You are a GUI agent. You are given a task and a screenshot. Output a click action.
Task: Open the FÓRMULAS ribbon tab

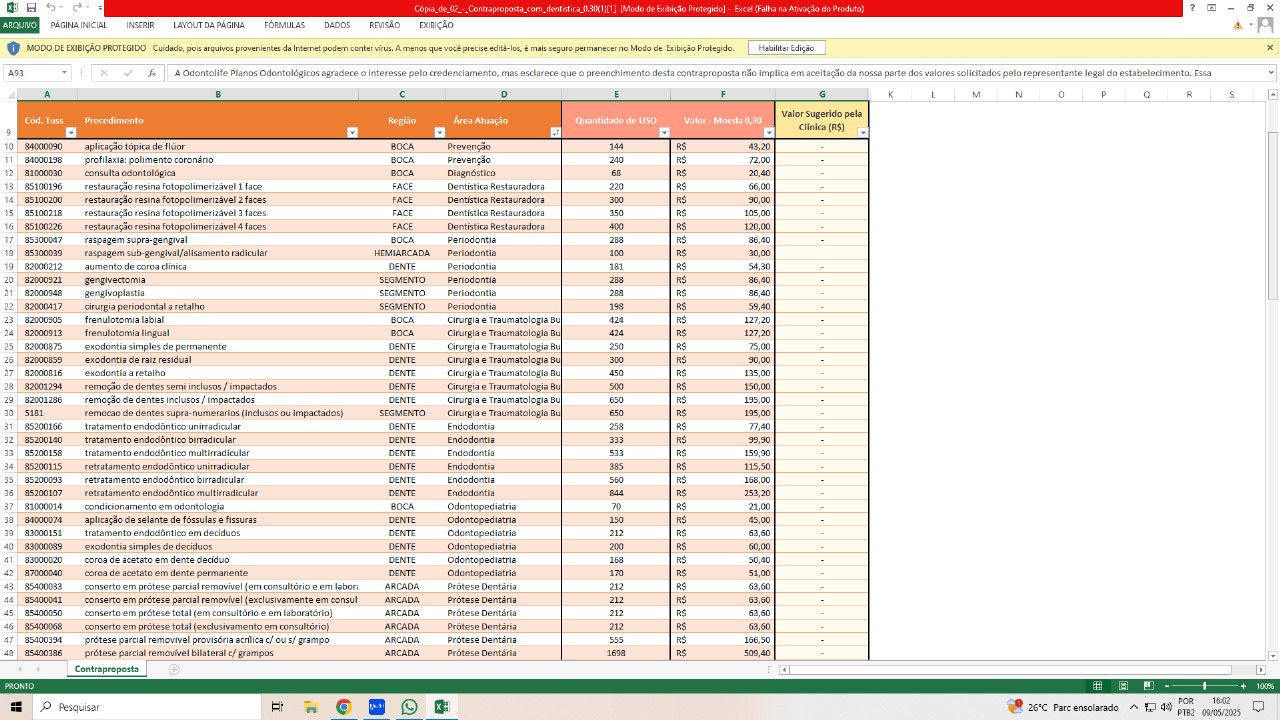click(285, 25)
